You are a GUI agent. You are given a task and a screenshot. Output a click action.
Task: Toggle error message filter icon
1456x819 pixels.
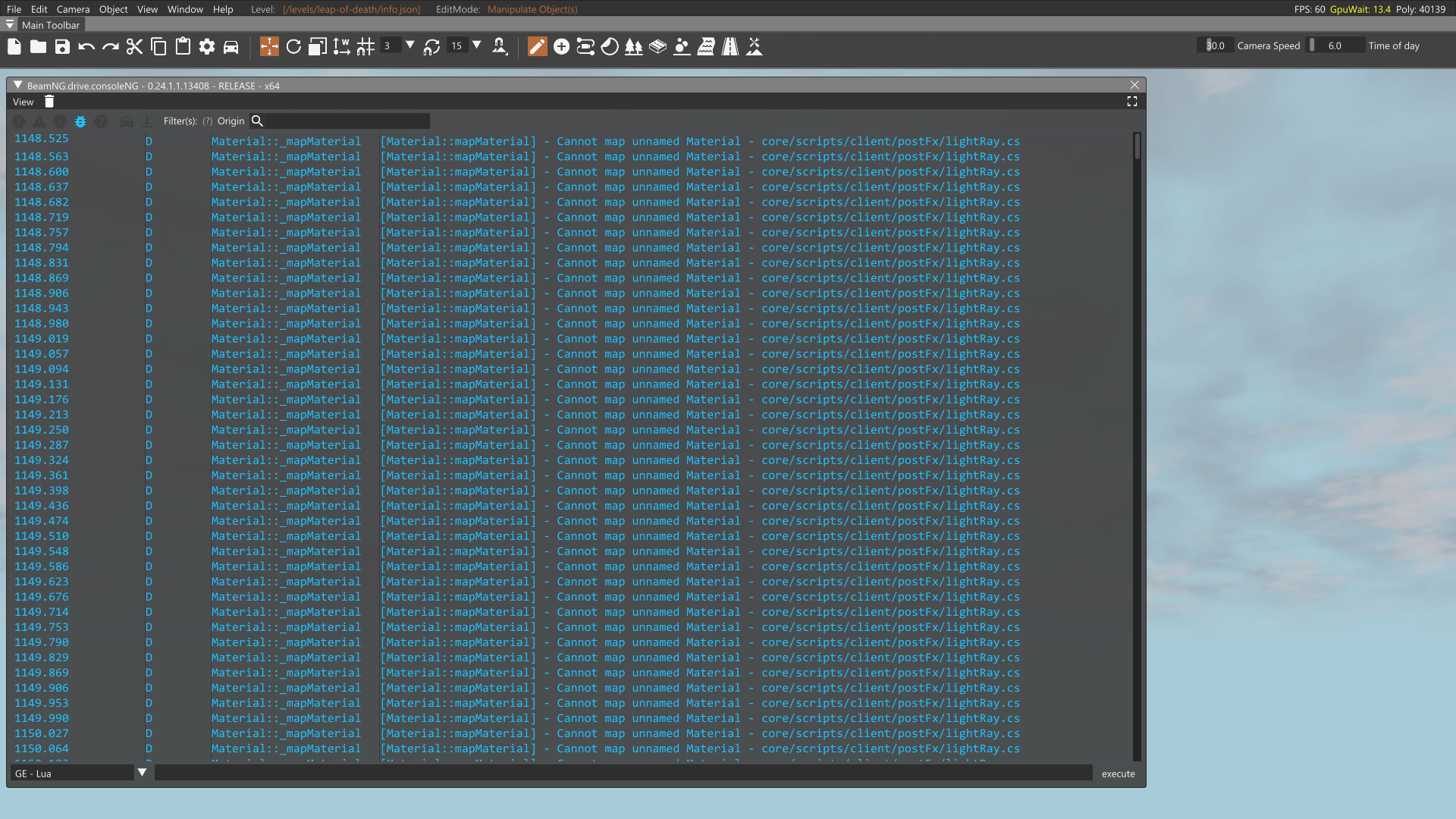point(19,121)
